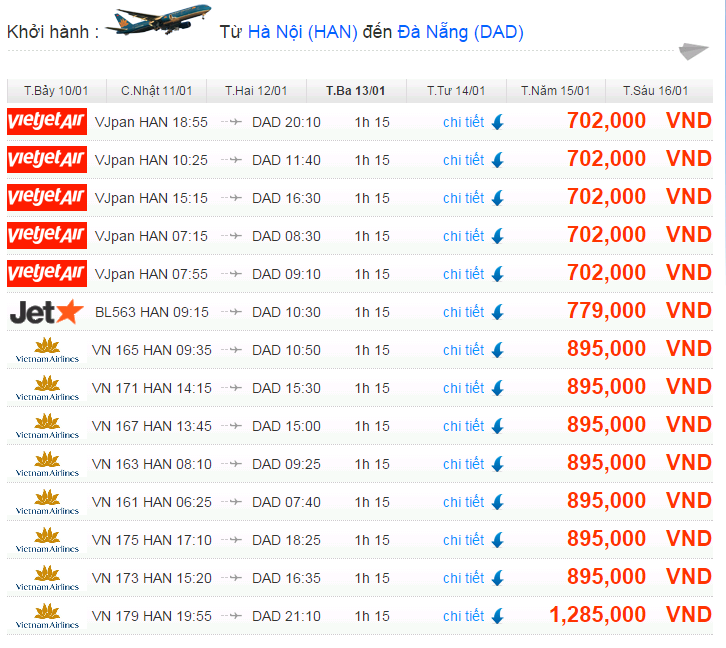The height and width of the screenshot is (648, 726).
Task: Click the gray paper plane icon
Action: 693,51
